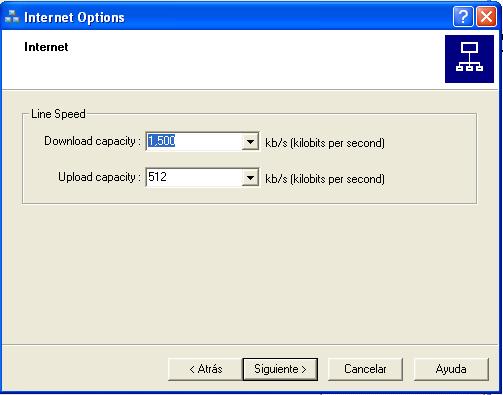This screenshot has height=395, width=503.
Task: Click the bold Internet page heading
Action: [46, 47]
